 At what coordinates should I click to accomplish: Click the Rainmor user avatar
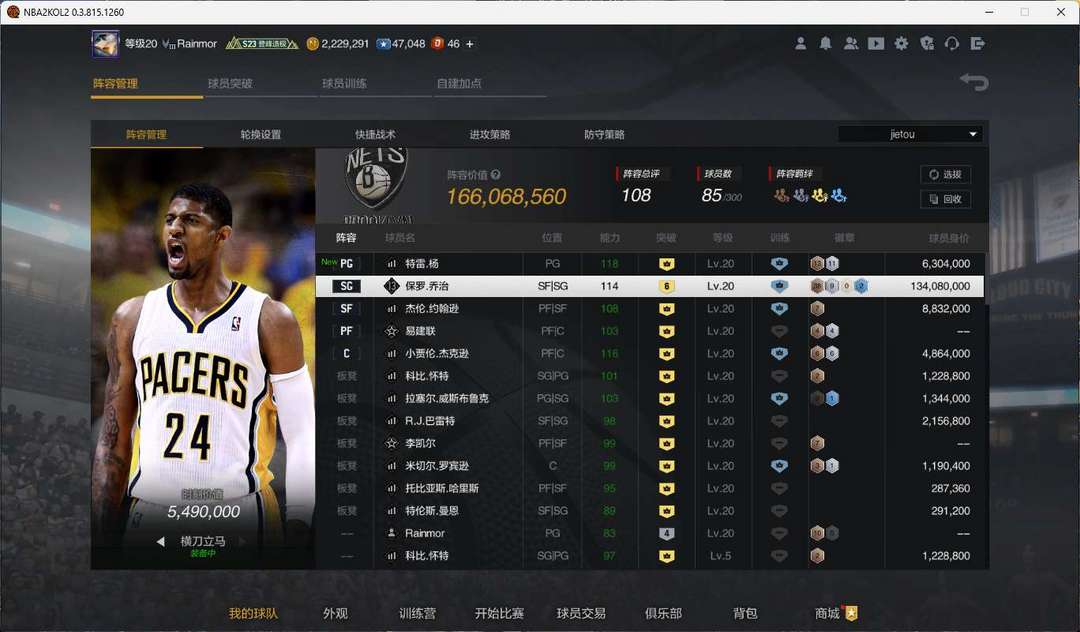tap(105, 43)
